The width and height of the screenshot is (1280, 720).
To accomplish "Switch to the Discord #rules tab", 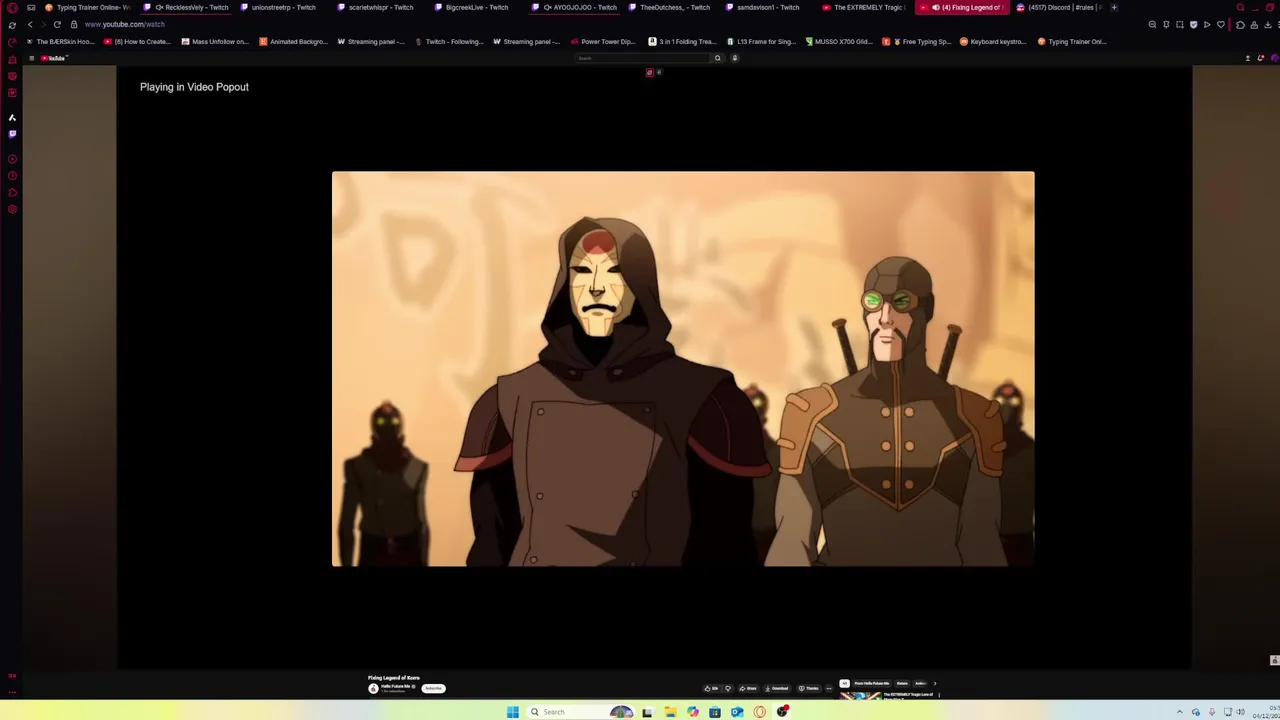I will (1060, 8).
